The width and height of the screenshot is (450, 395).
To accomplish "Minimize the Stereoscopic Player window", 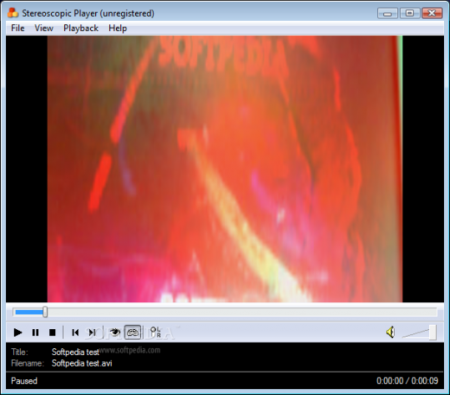I will coord(387,13).
